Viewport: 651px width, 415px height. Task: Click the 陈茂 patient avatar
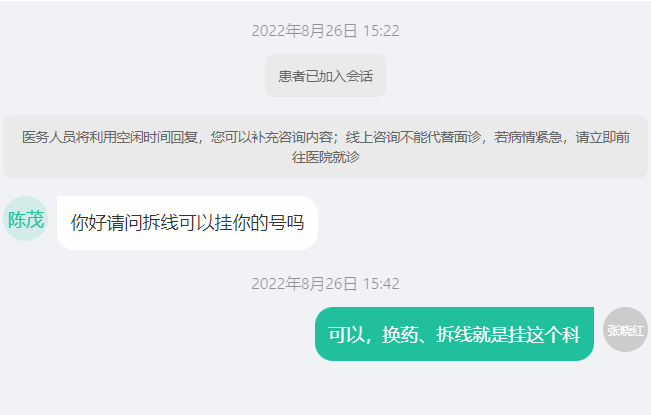tap(26, 219)
